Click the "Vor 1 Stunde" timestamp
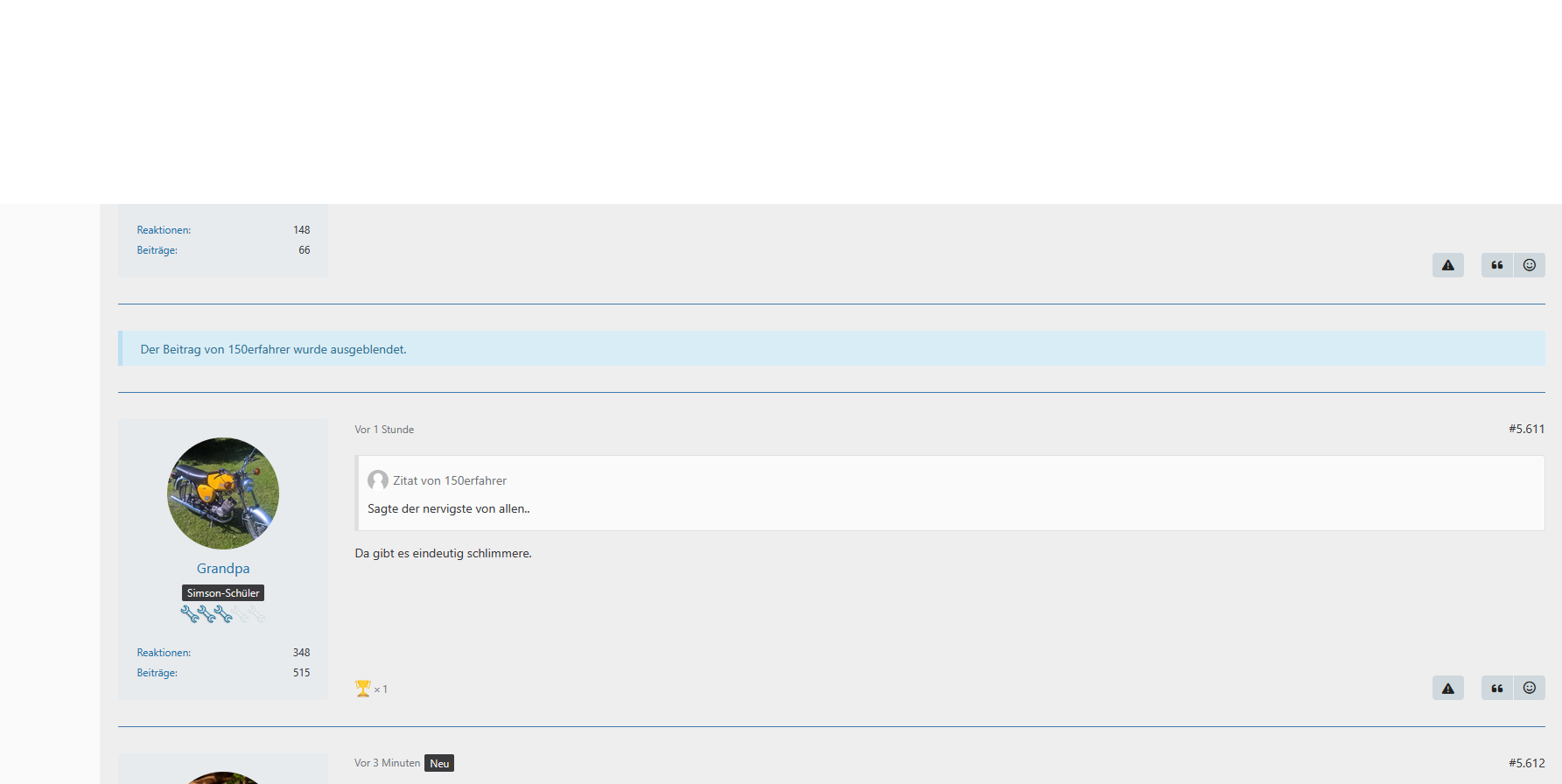Viewport: 1562px width, 784px height. click(384, 430)
